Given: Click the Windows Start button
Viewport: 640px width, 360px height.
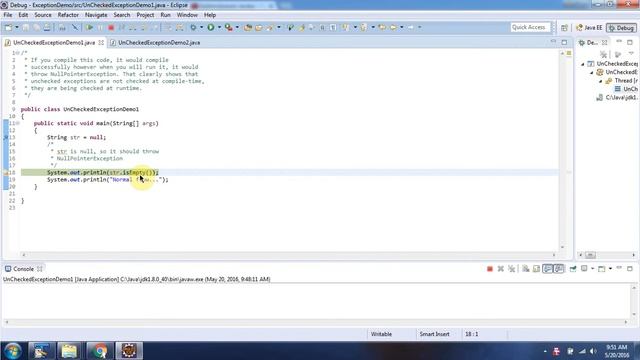Looking at the screenshot, I should tap(12, 351).
